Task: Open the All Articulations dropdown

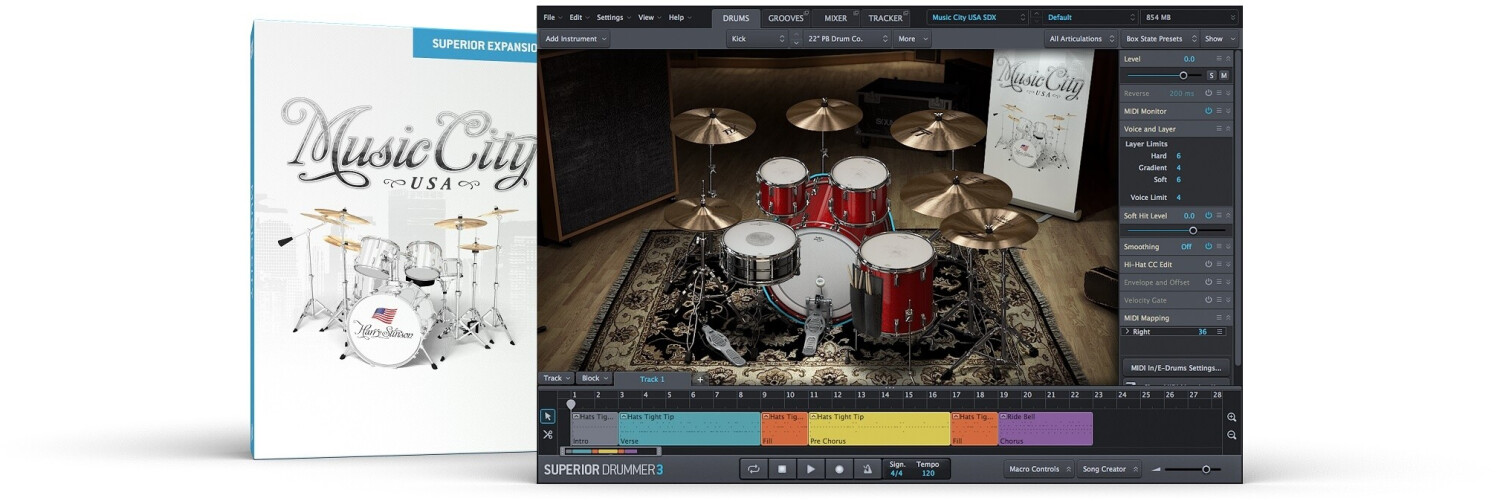Action: (x=1080, y=39)
